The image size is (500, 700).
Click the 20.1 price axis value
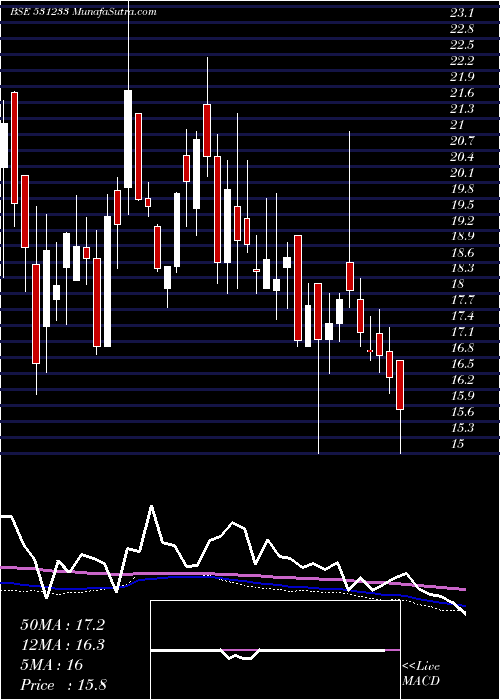click(x=461, y=173)
